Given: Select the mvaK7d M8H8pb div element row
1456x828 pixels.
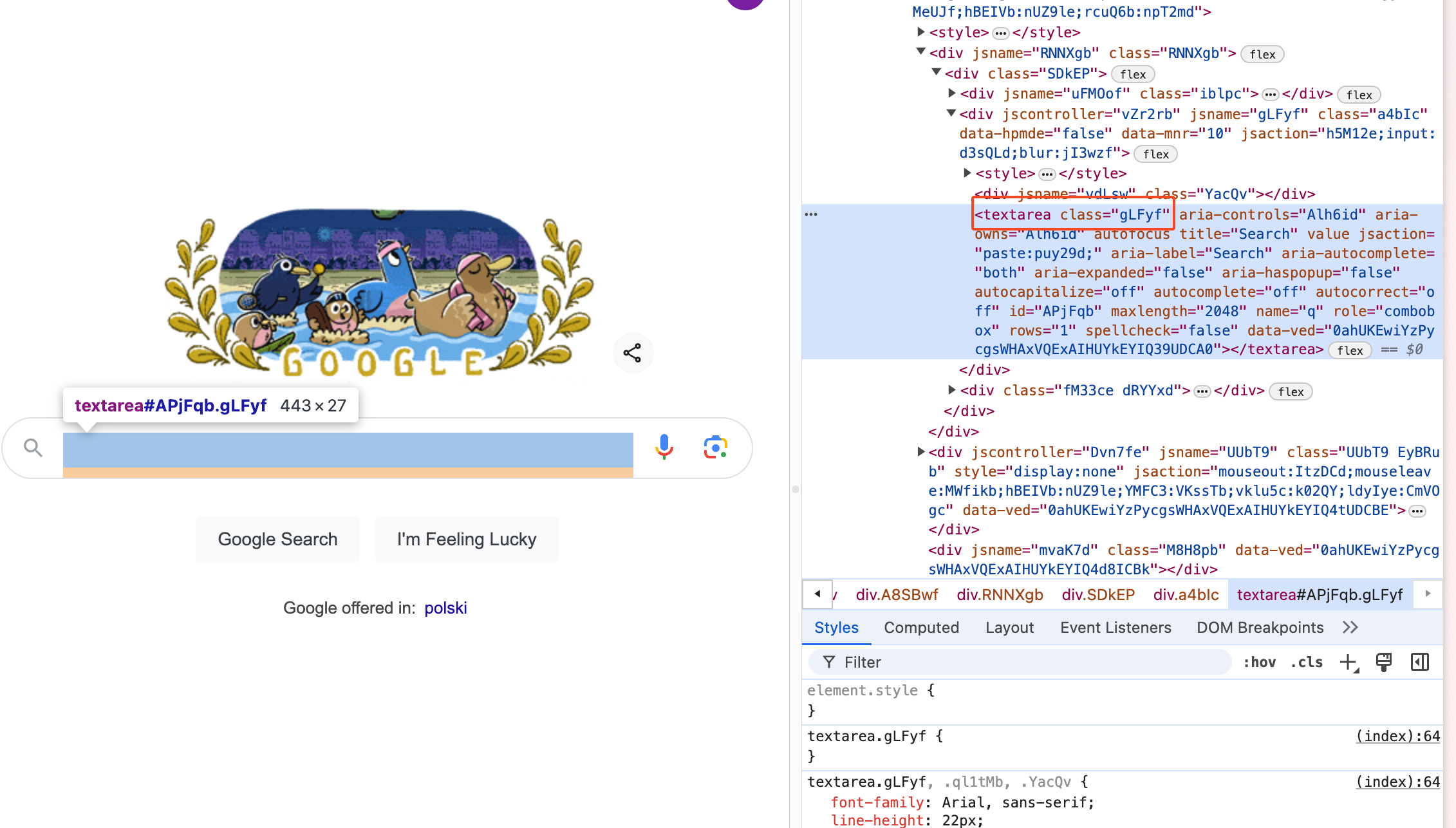Looking at the screenshot, I should pos(1183,560).
